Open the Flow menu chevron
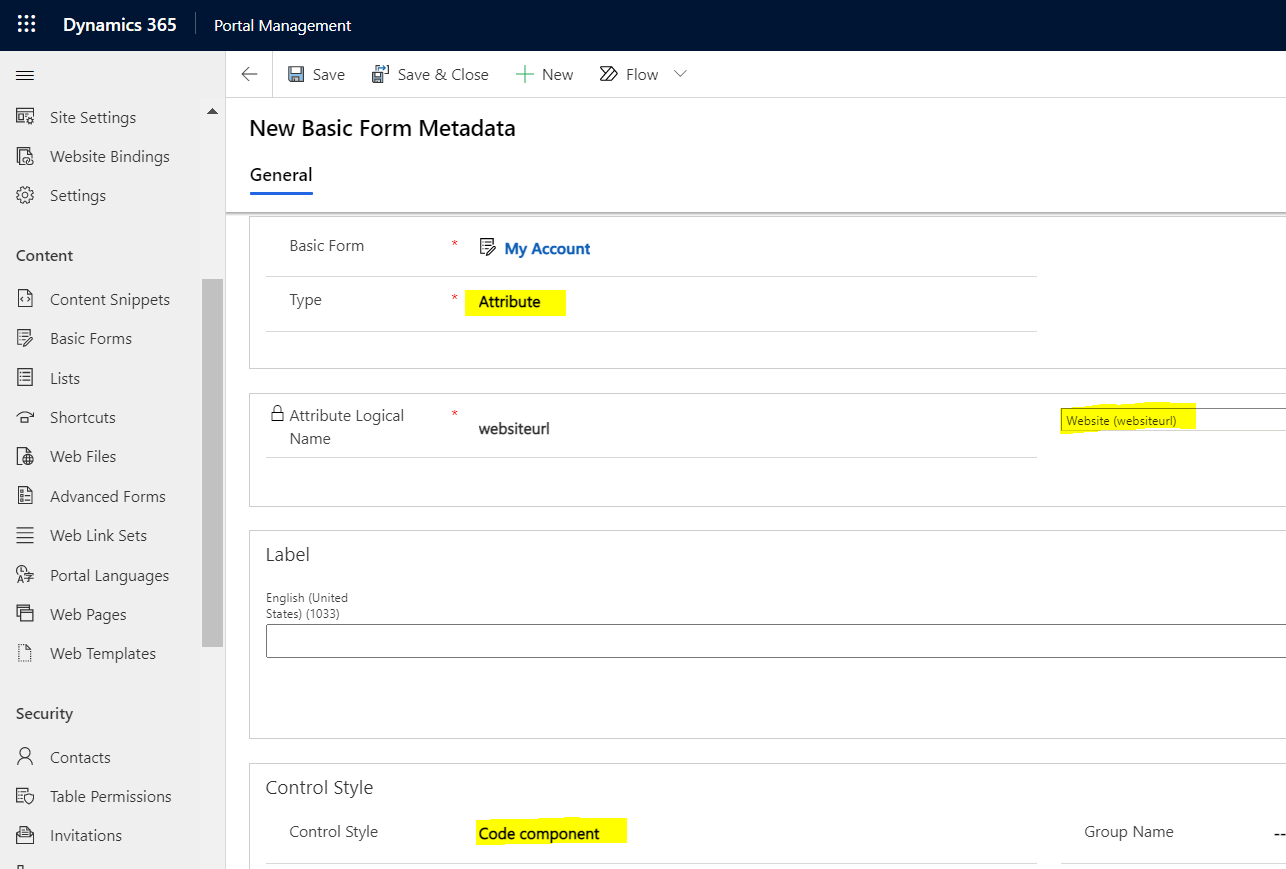 point(680,74)
